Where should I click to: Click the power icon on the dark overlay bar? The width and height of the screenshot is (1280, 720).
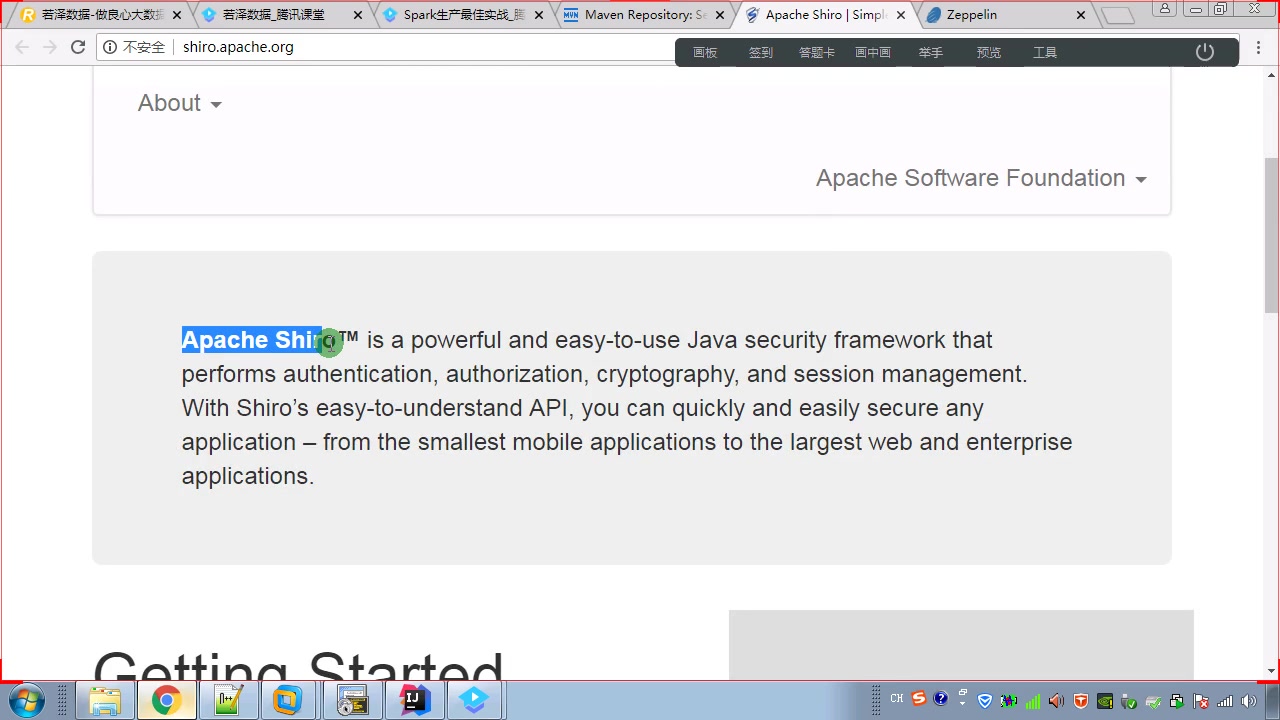(x=1205, y=52)
